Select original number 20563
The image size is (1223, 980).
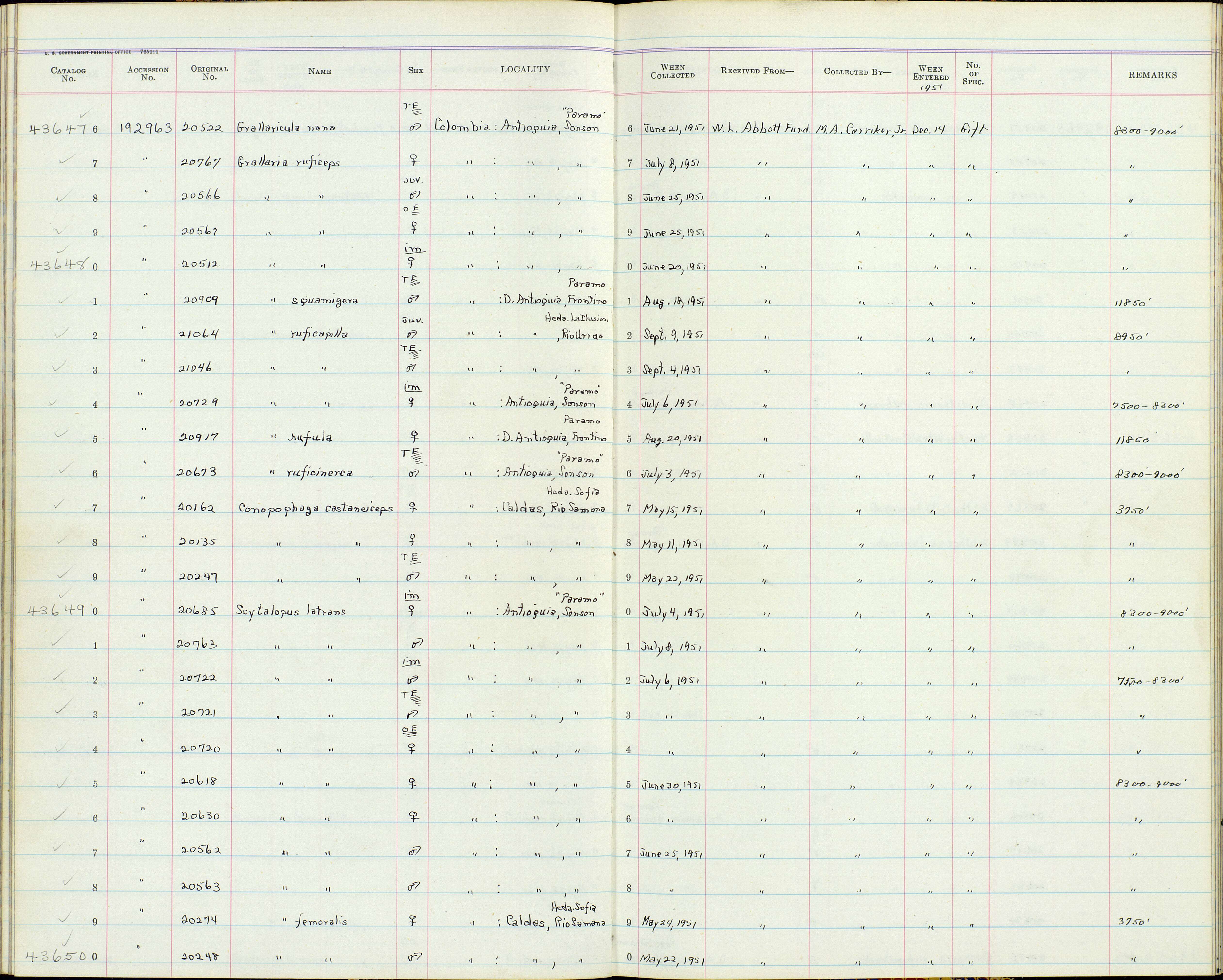pos(201,886)
